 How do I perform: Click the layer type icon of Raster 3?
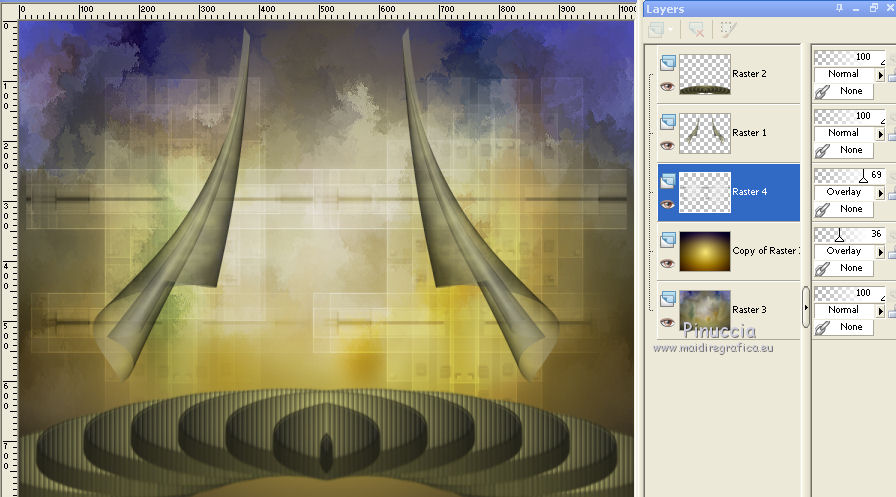click(x=667, y=298)
